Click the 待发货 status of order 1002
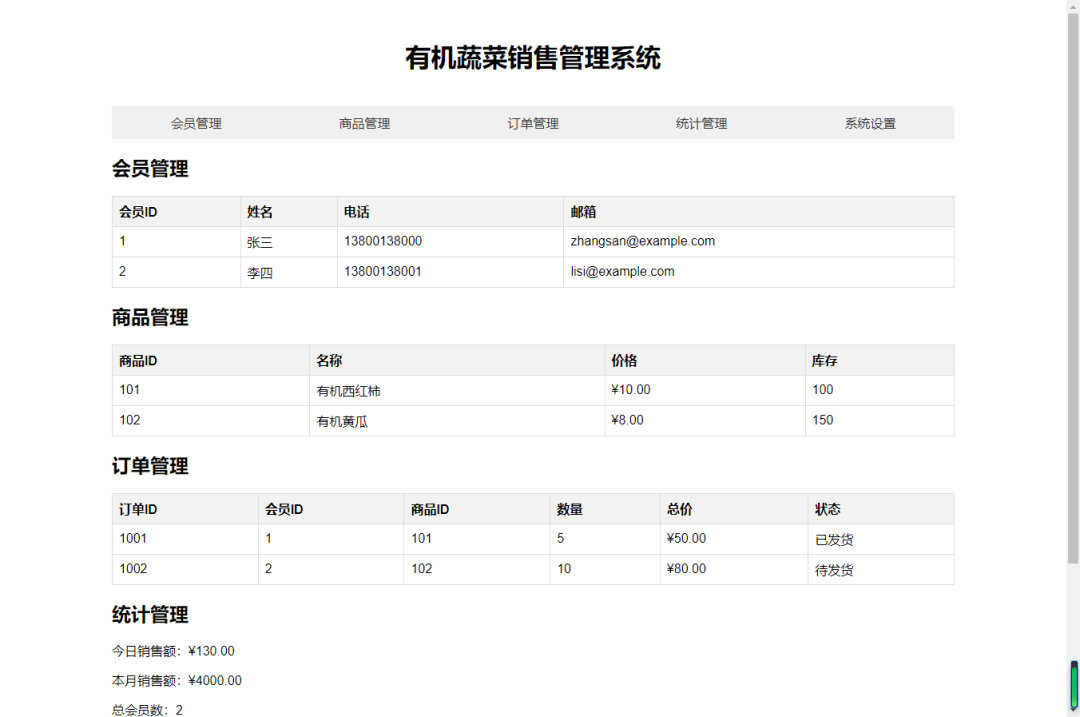The width and height of the screenshot is (1080, 717). tap(835, 569)
